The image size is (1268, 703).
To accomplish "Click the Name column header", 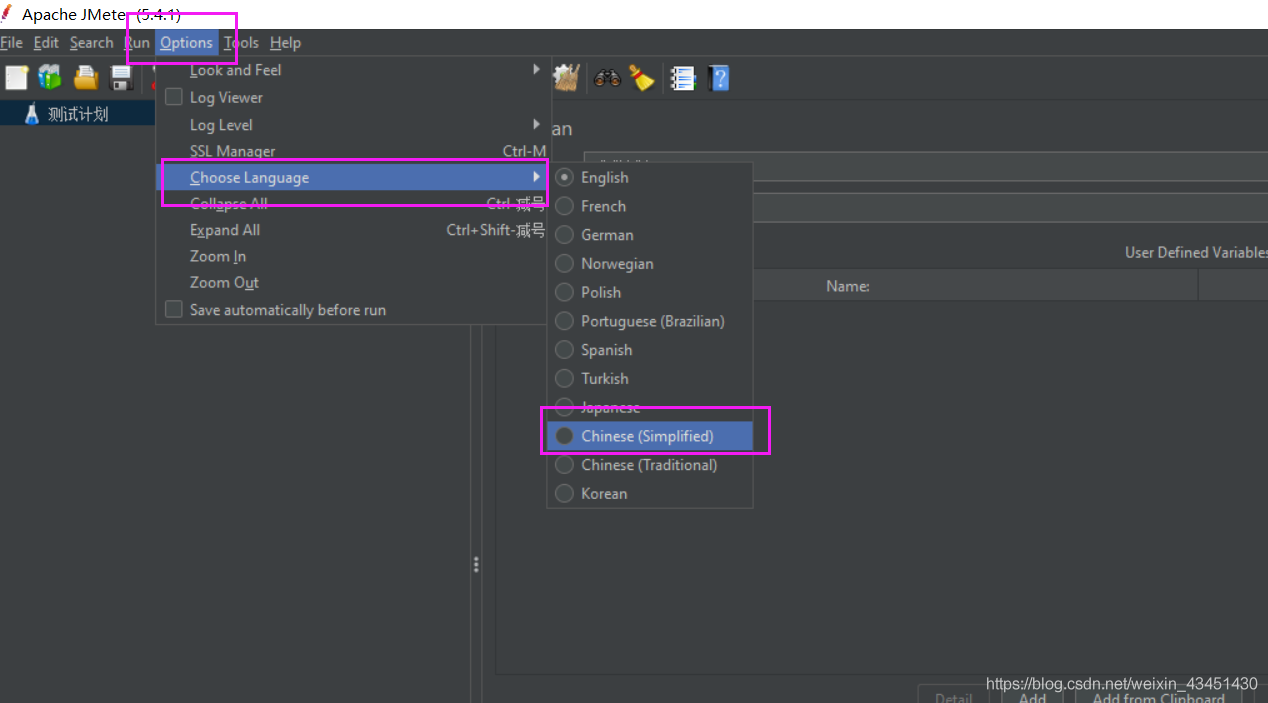I will (847, 286).
